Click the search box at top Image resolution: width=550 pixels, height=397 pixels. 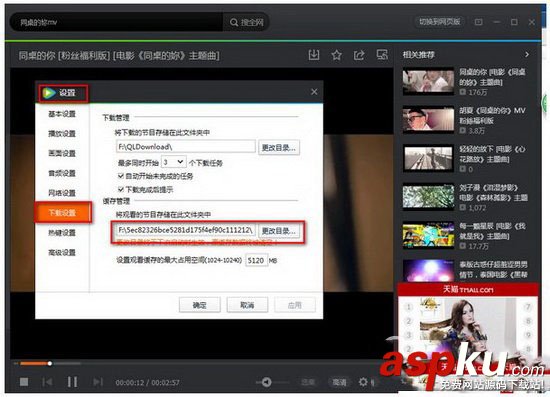pyautogui.click(x=117, y=22)
